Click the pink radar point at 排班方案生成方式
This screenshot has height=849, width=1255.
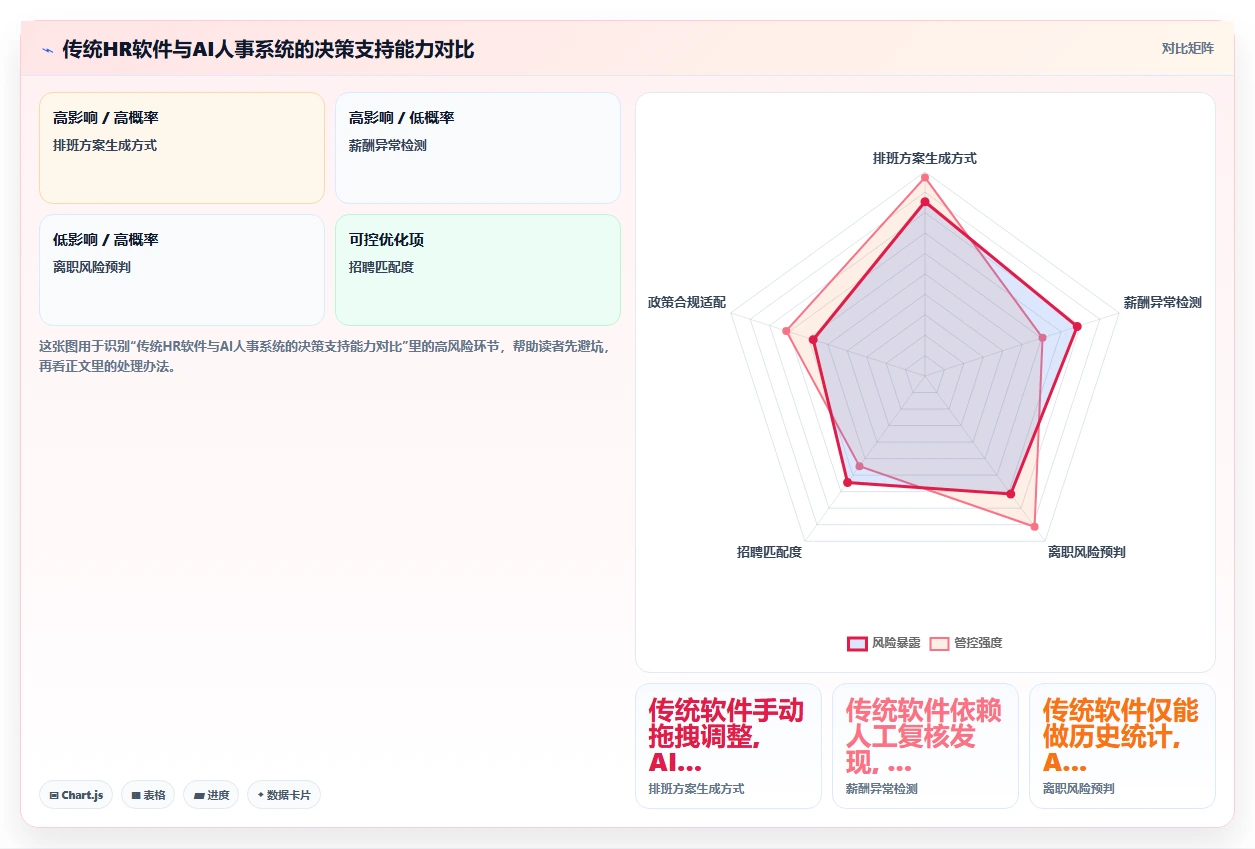point(925,178)
